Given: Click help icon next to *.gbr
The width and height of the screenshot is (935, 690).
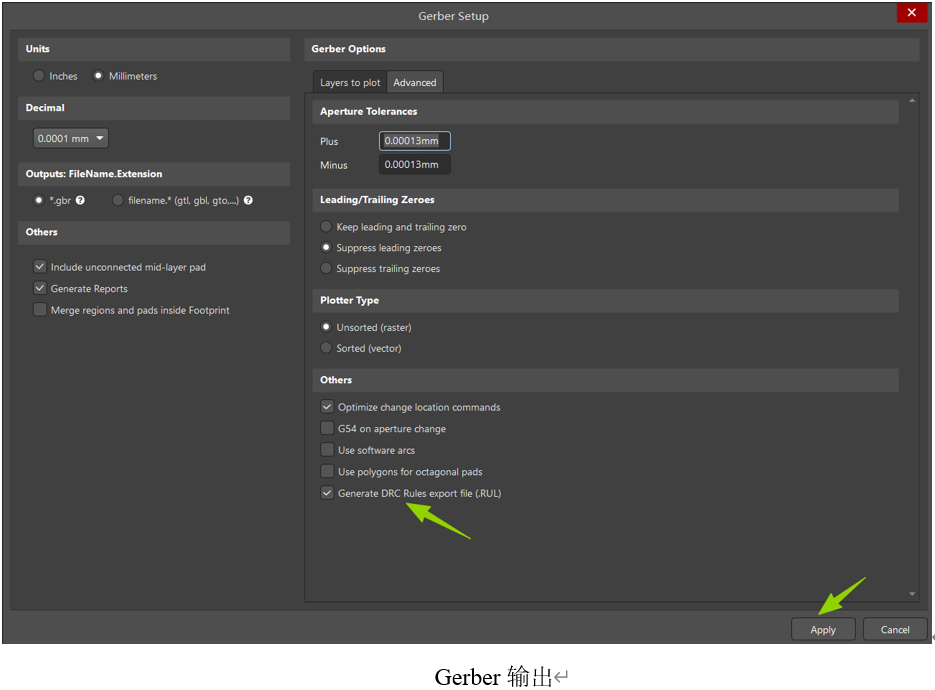Looking at the screenshot, I should (80, 200).
